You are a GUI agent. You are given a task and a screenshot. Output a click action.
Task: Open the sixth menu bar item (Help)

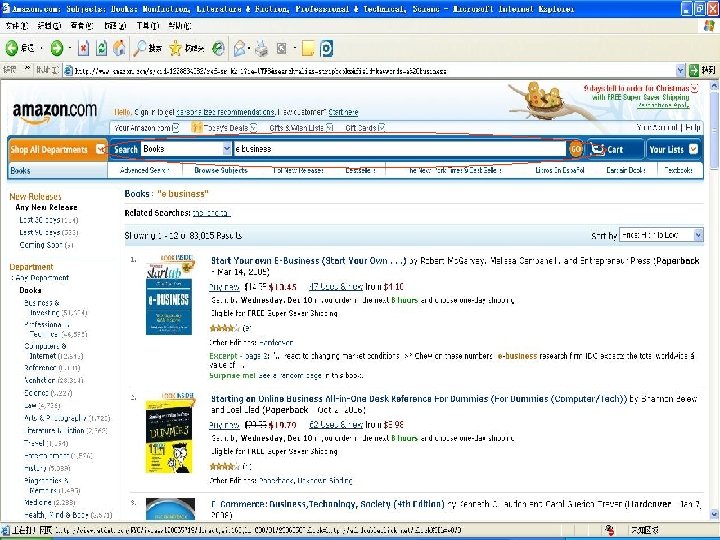(179, 26)
